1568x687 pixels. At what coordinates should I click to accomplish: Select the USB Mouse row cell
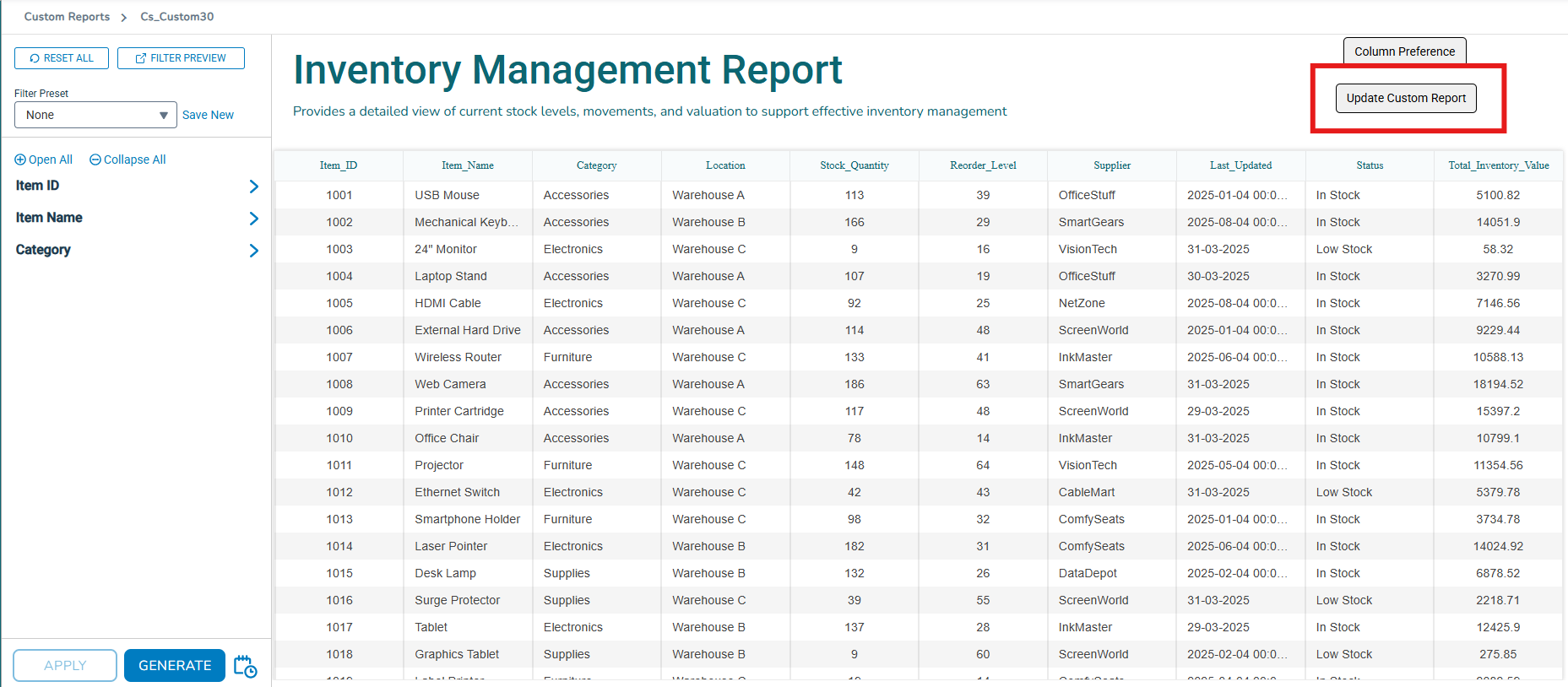[447, 195]
